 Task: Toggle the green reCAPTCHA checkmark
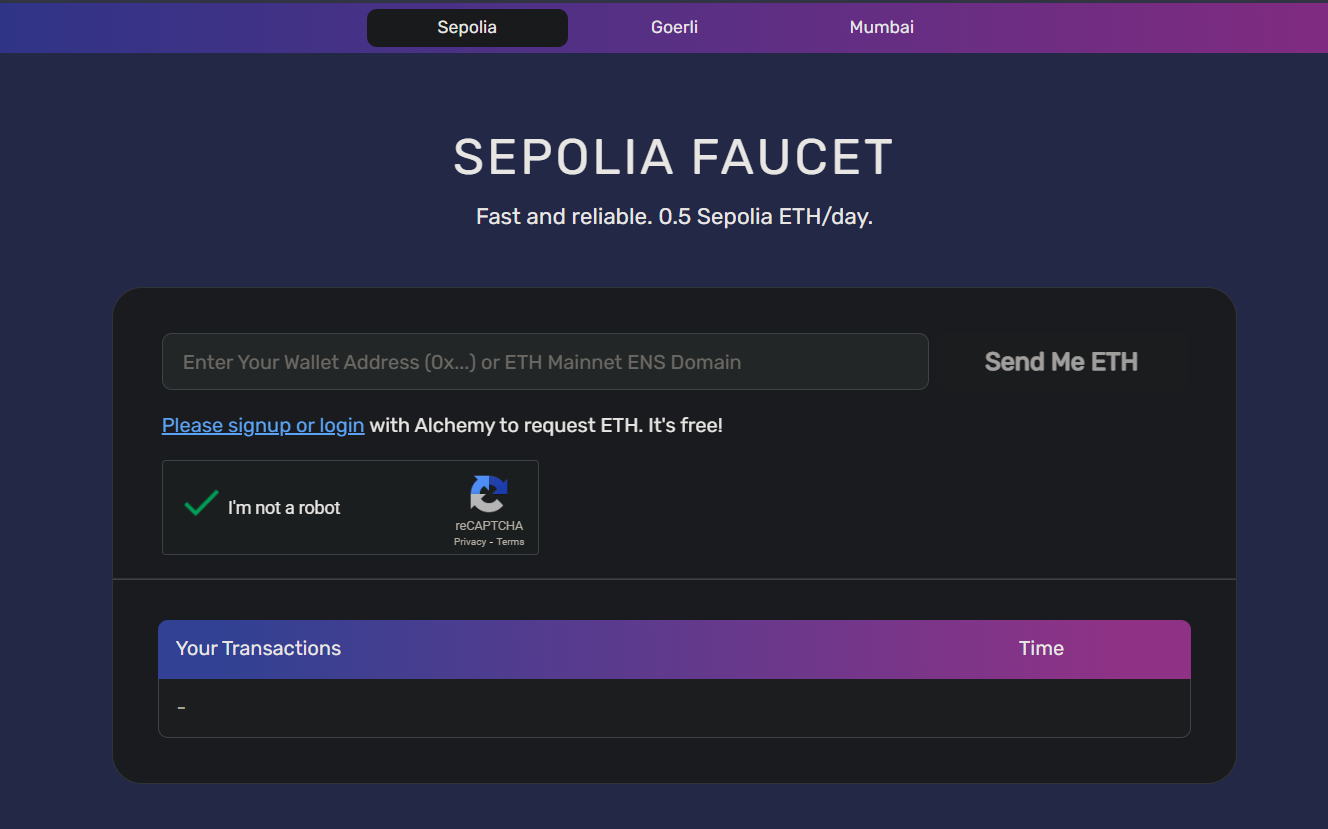[201, 503]
